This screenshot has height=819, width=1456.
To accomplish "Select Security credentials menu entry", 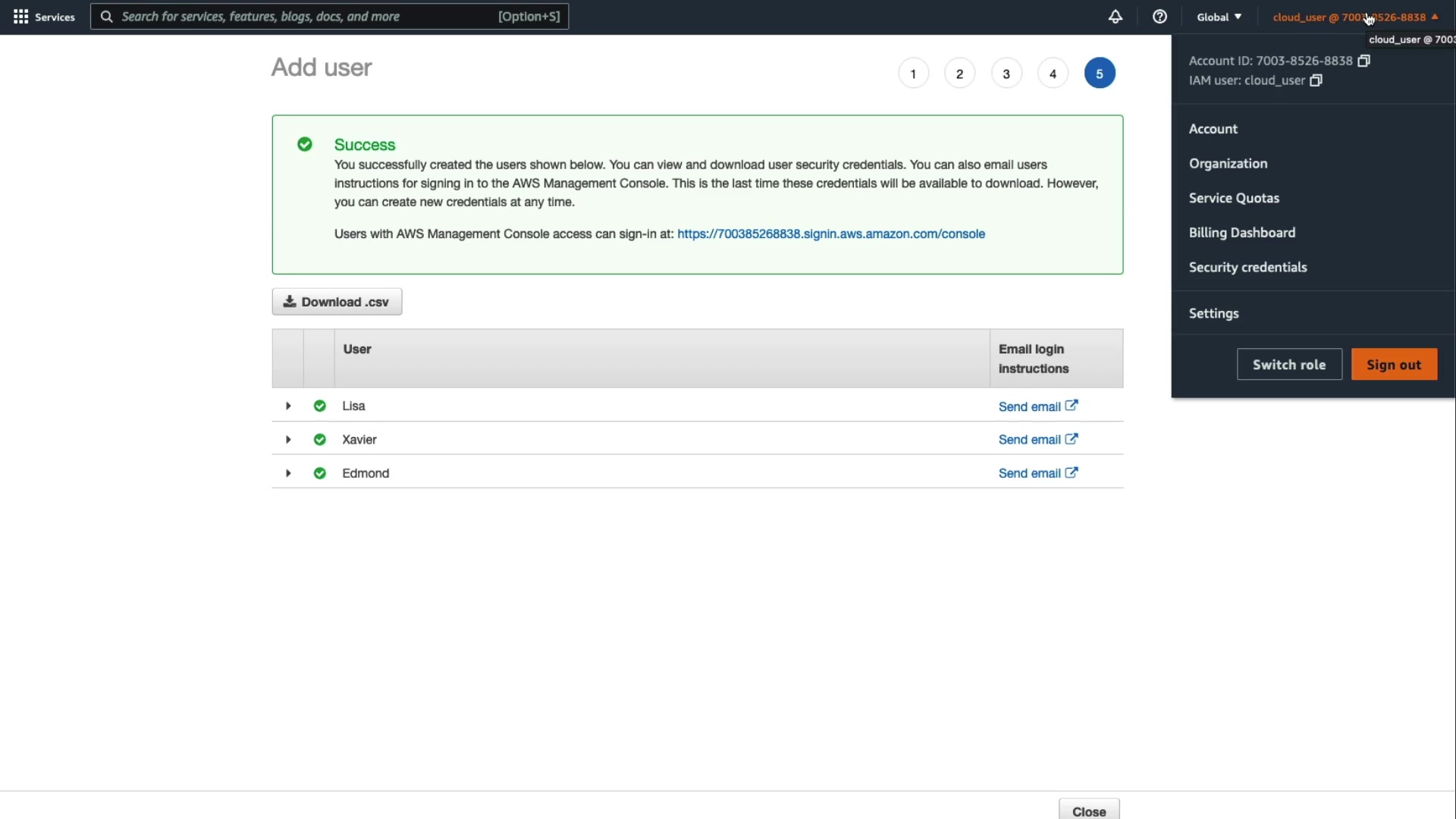I will pos(1247,268).
